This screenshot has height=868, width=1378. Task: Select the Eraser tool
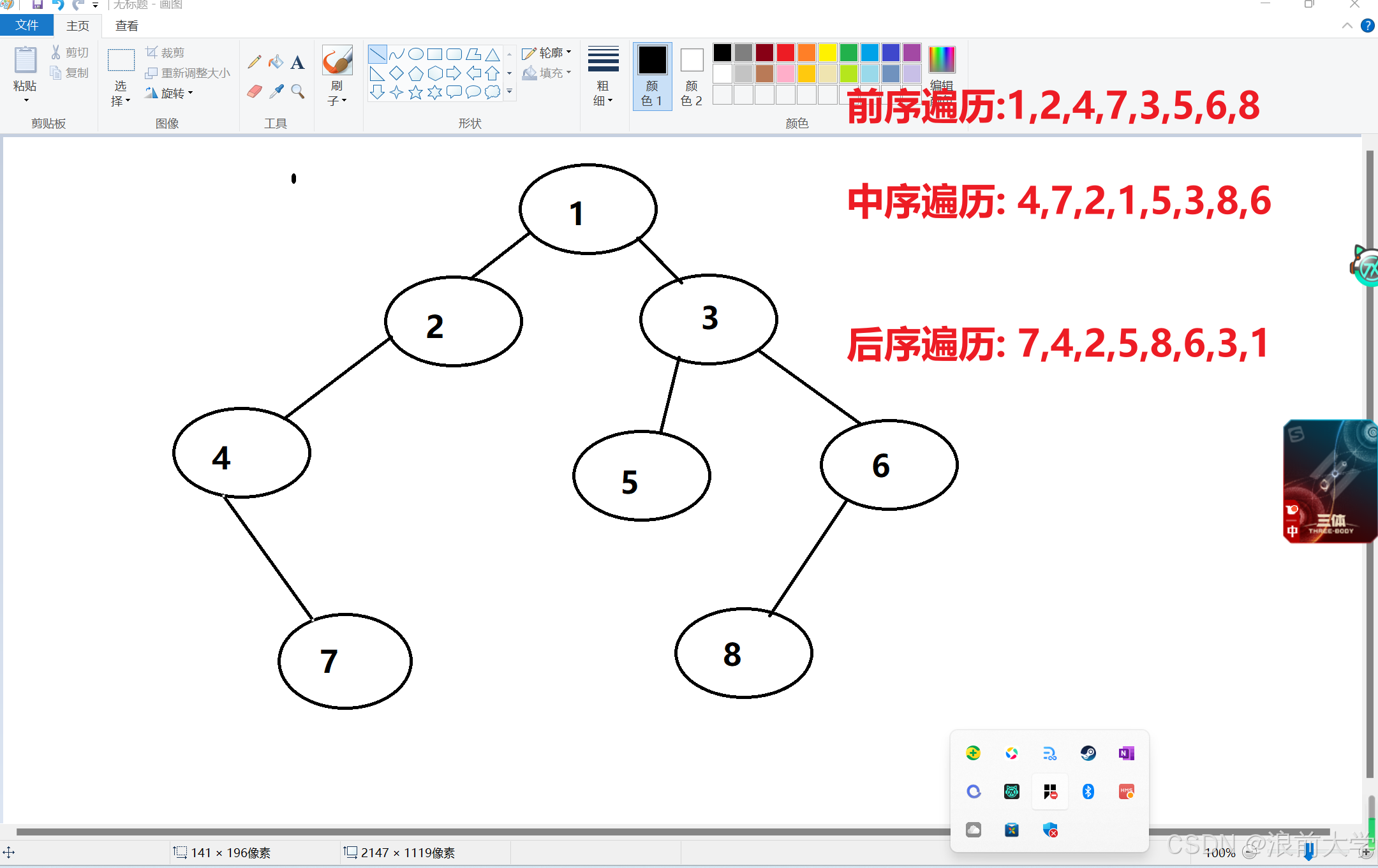[x=255, y=91]
